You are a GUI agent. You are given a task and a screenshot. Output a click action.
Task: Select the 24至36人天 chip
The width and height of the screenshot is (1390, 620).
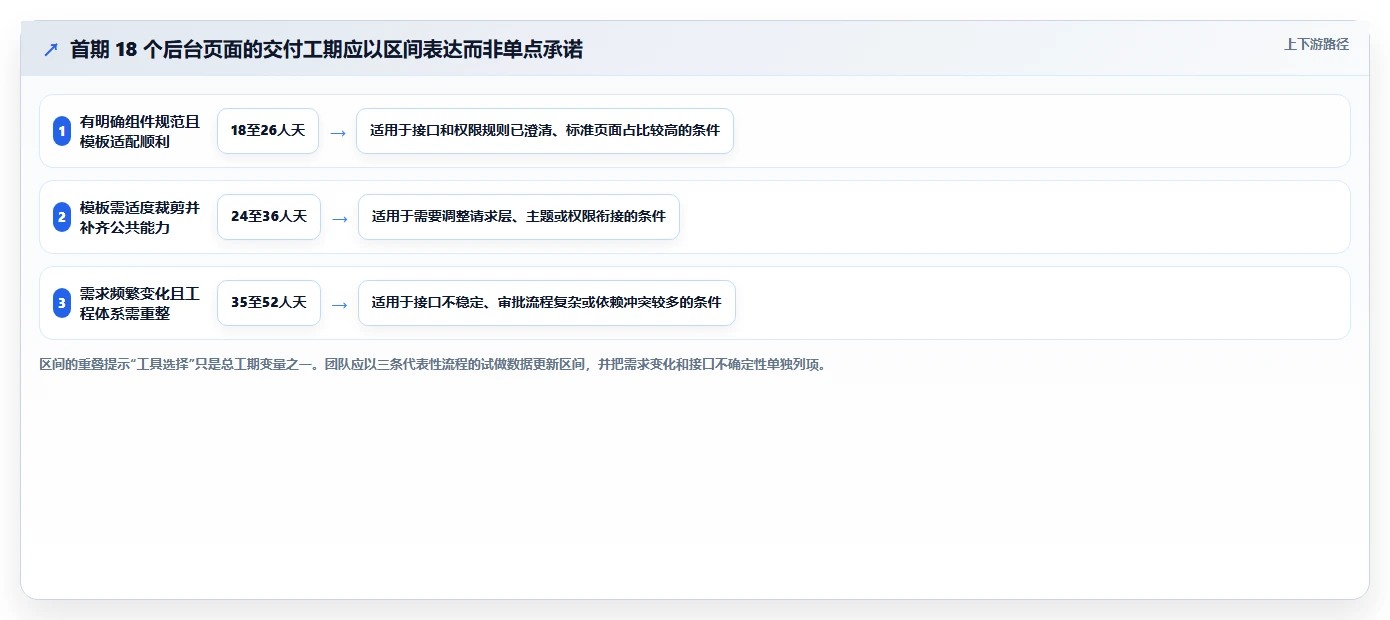pyautogui.click(x=269, y=217)
